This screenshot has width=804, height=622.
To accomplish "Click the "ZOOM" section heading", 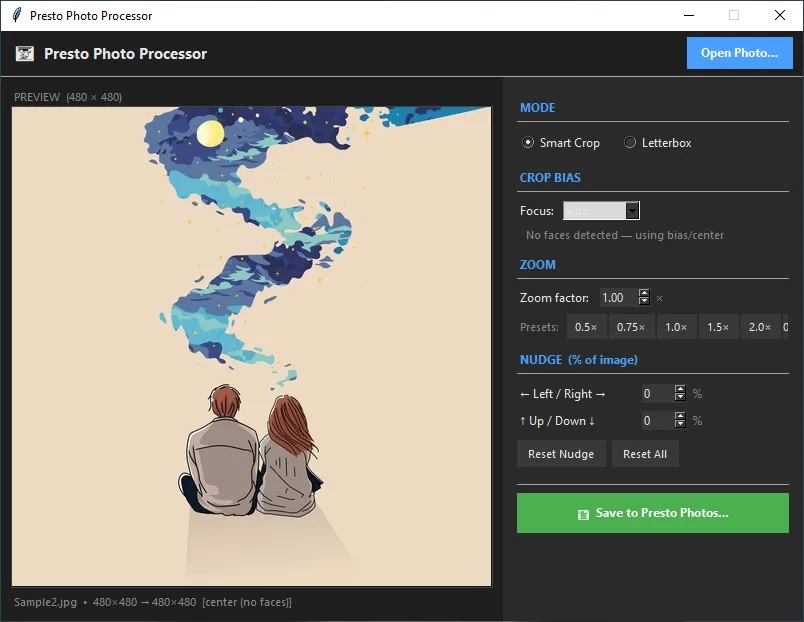I will [537, 265].
